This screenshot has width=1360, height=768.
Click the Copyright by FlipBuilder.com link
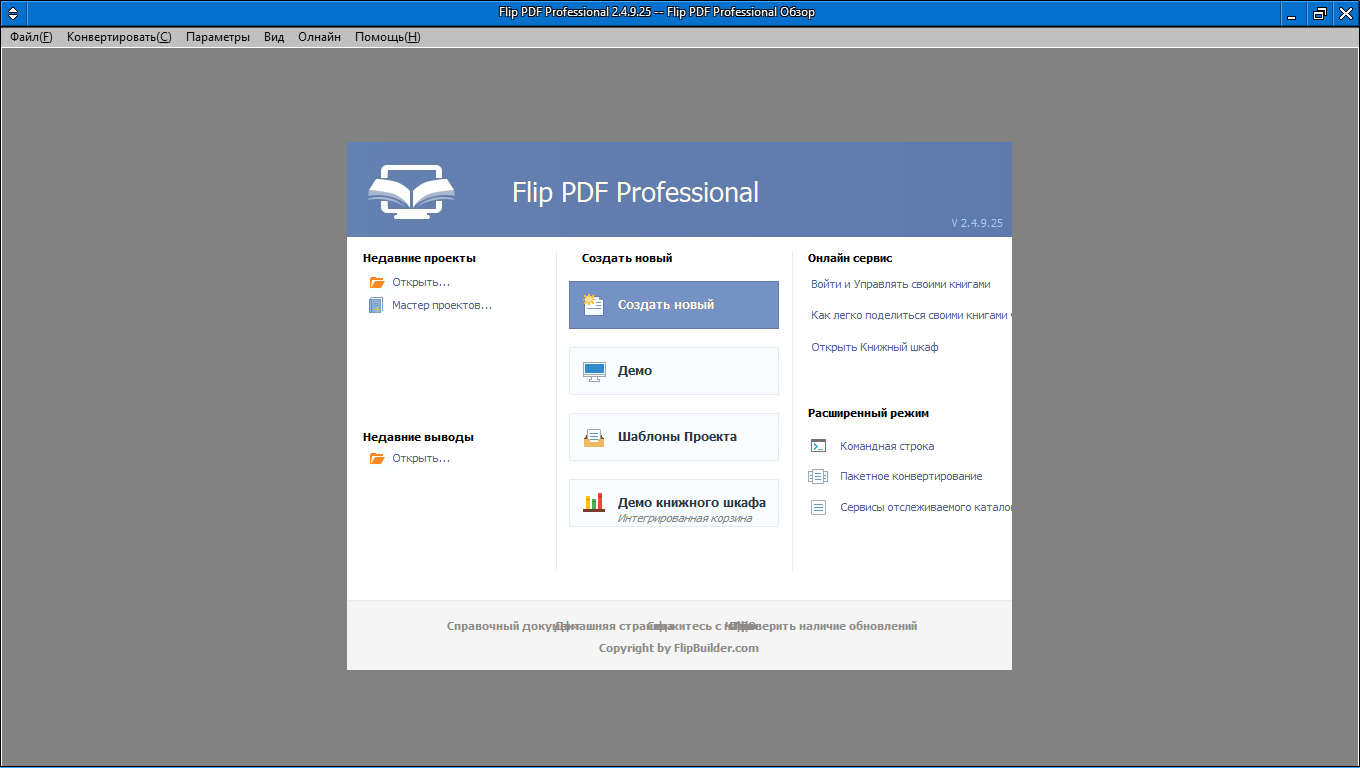678,648
